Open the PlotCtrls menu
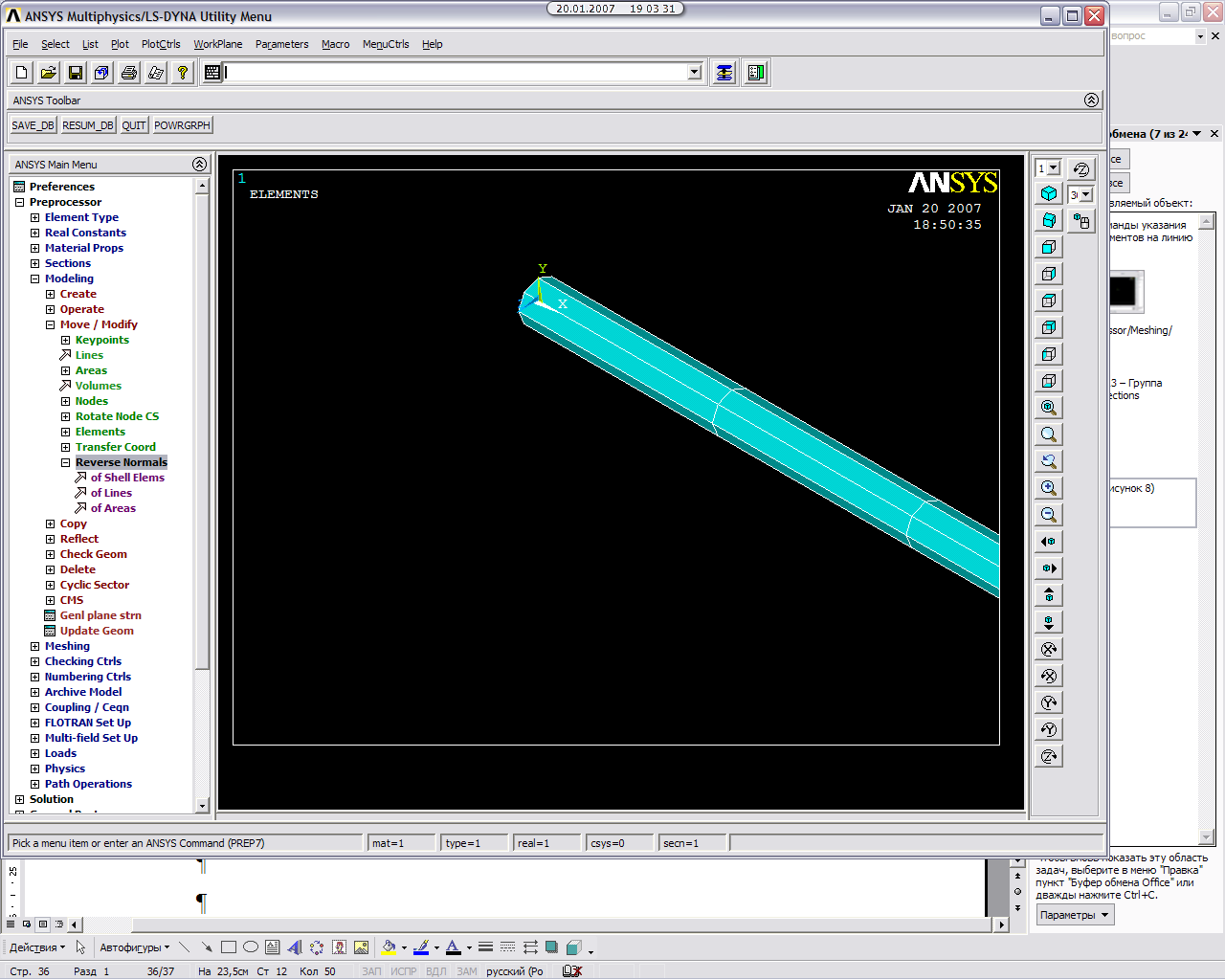 [161, 44]
